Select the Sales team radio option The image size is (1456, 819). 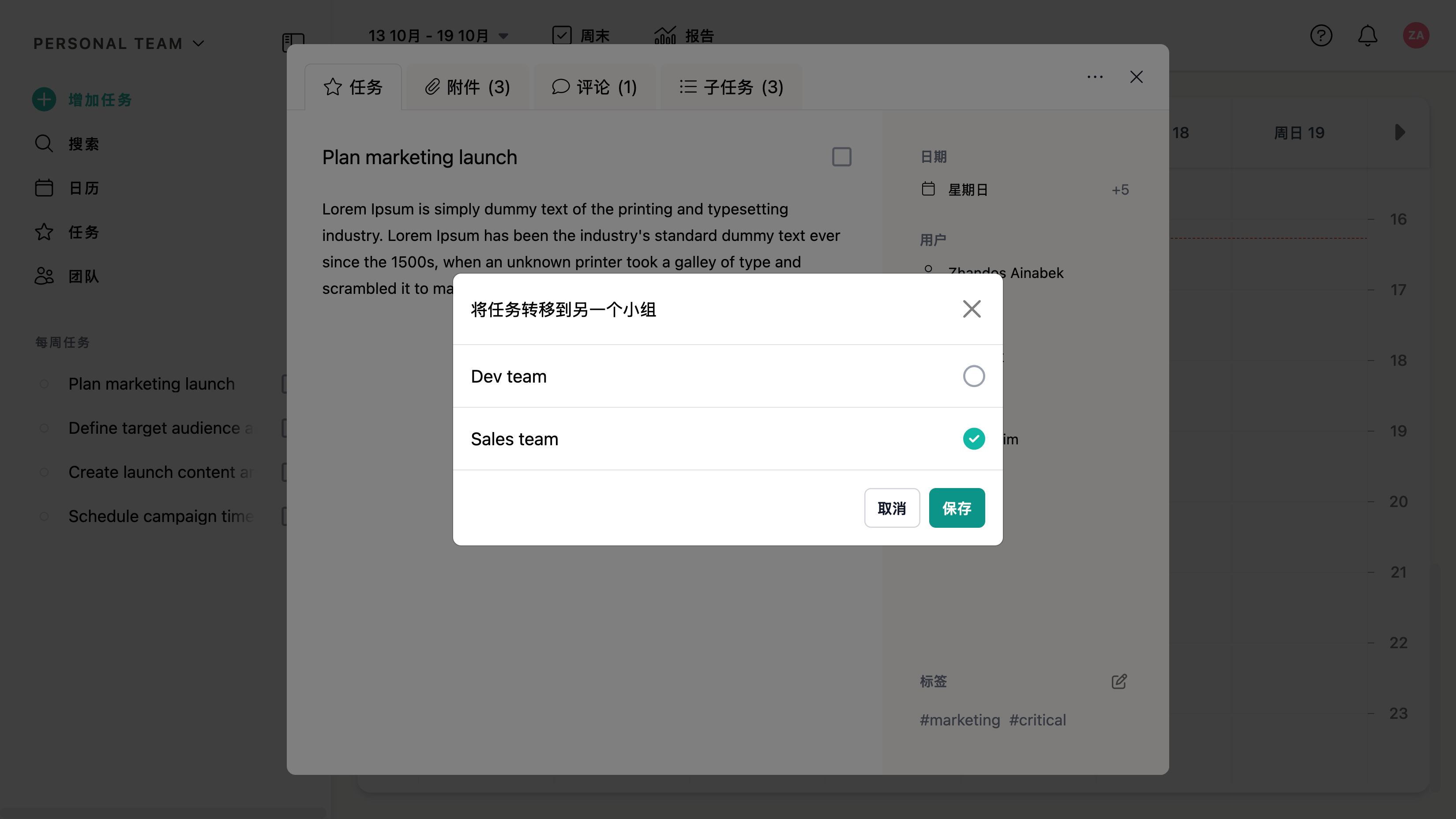(973, 439)
